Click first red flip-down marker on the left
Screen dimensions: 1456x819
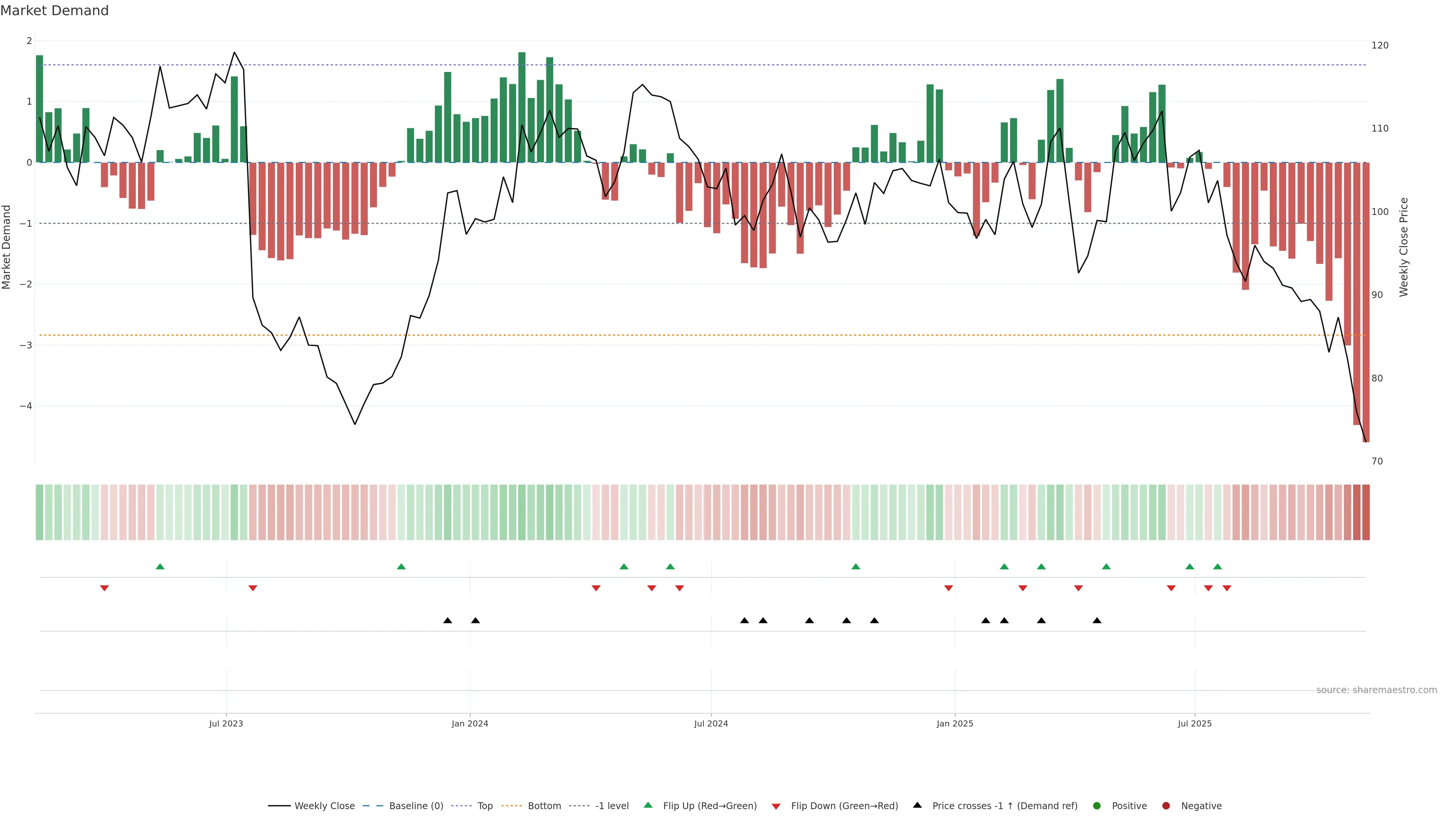(105, 588)
